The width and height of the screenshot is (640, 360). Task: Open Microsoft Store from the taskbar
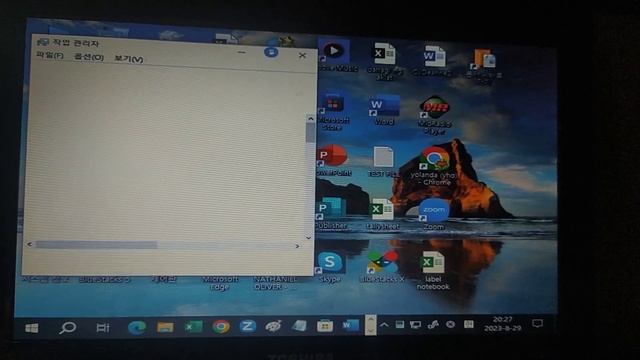(x=325, y=326)
